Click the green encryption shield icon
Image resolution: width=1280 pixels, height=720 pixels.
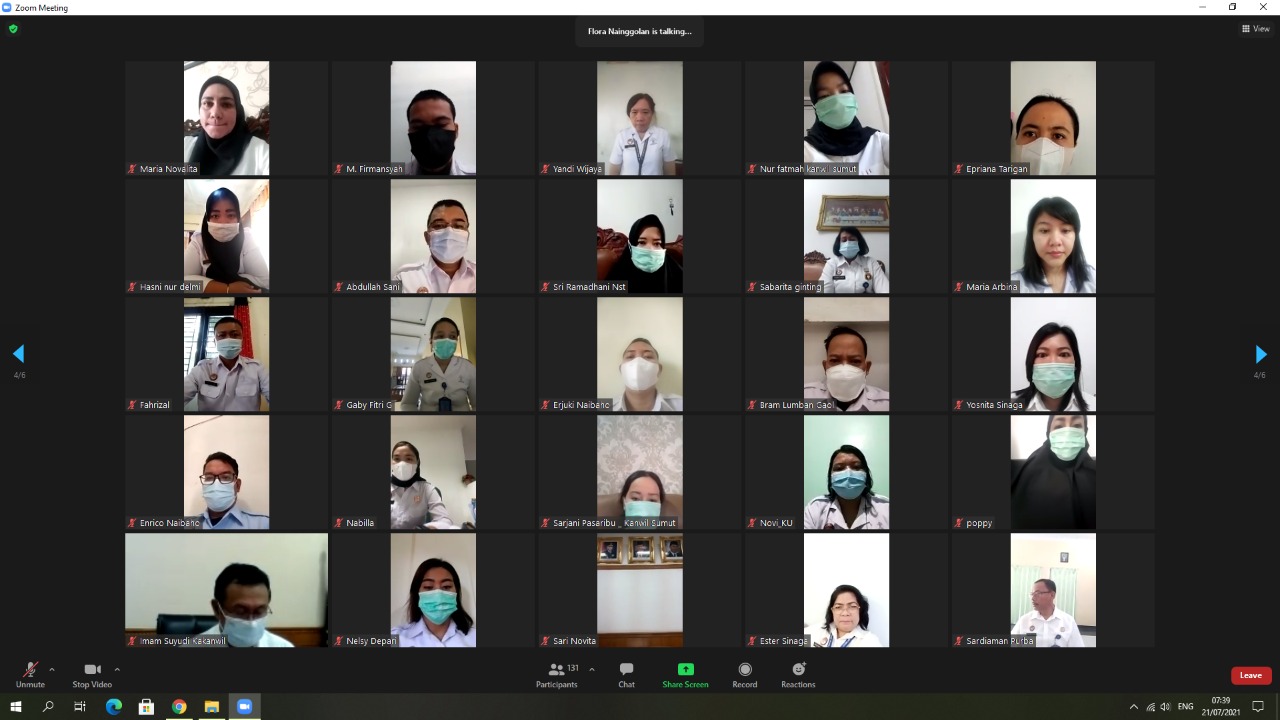pyautogui.click(x=13, y=29)
